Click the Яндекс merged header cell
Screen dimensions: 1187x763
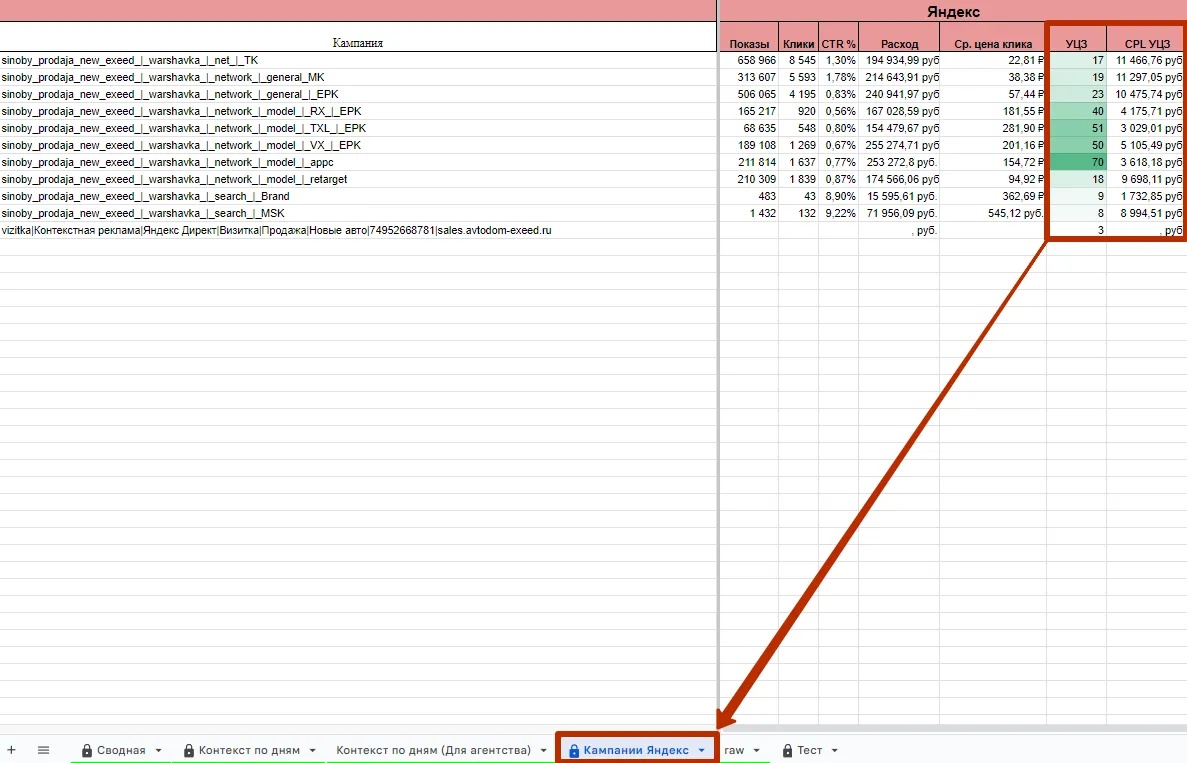click(x=952, y=12)
